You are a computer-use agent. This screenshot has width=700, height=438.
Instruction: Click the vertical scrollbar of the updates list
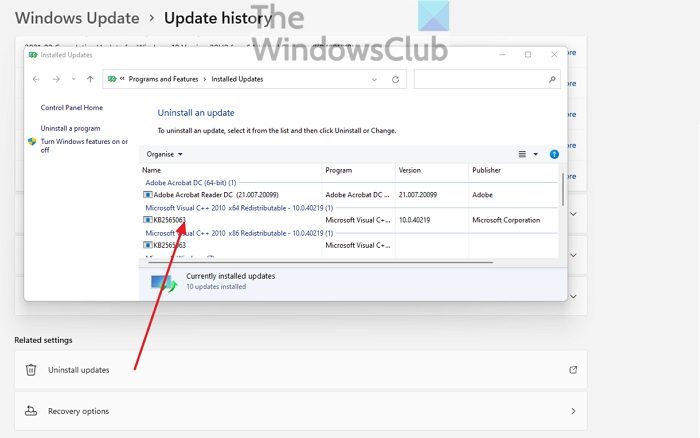(562, 189)
